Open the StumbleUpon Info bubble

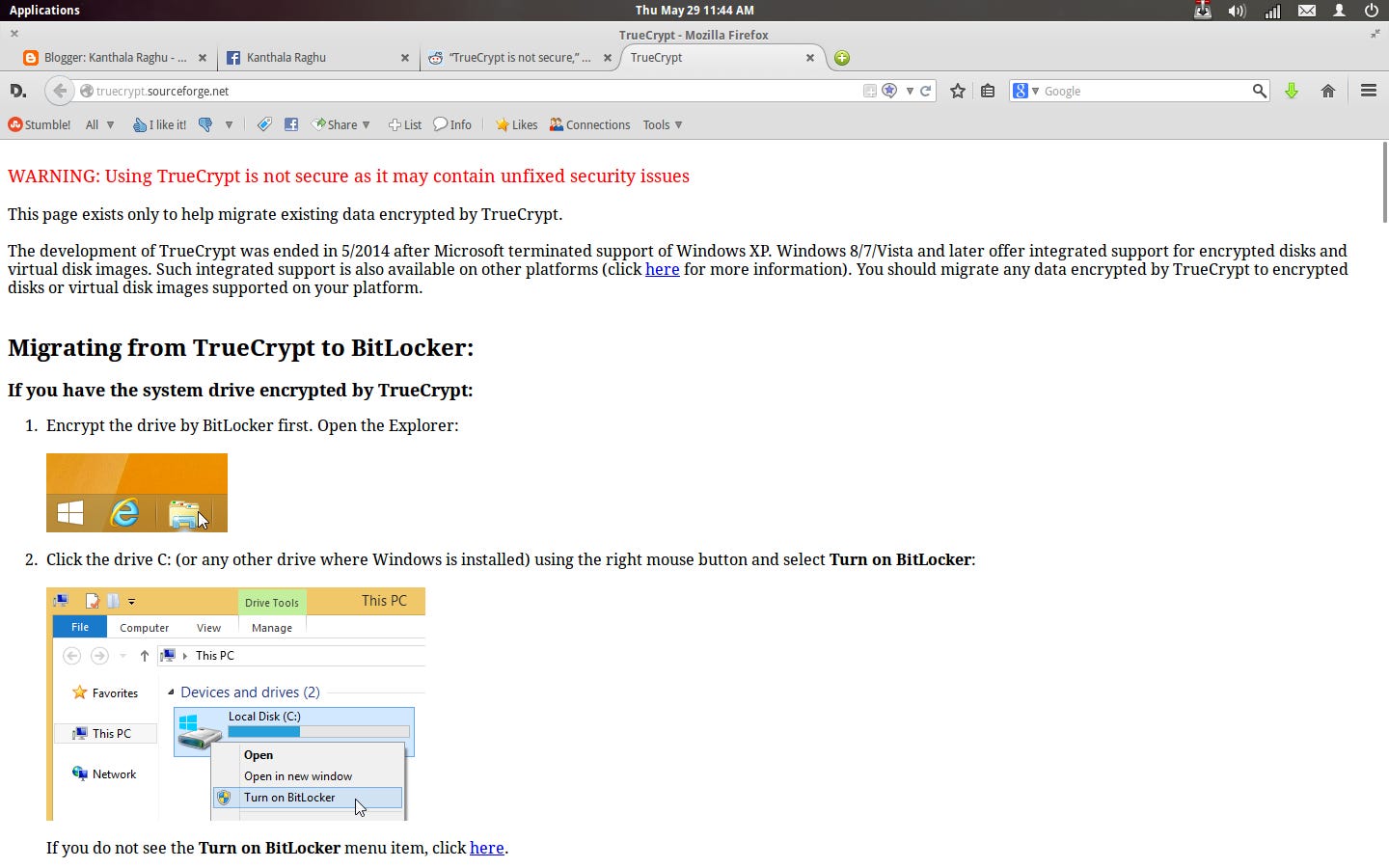point(452,124)
